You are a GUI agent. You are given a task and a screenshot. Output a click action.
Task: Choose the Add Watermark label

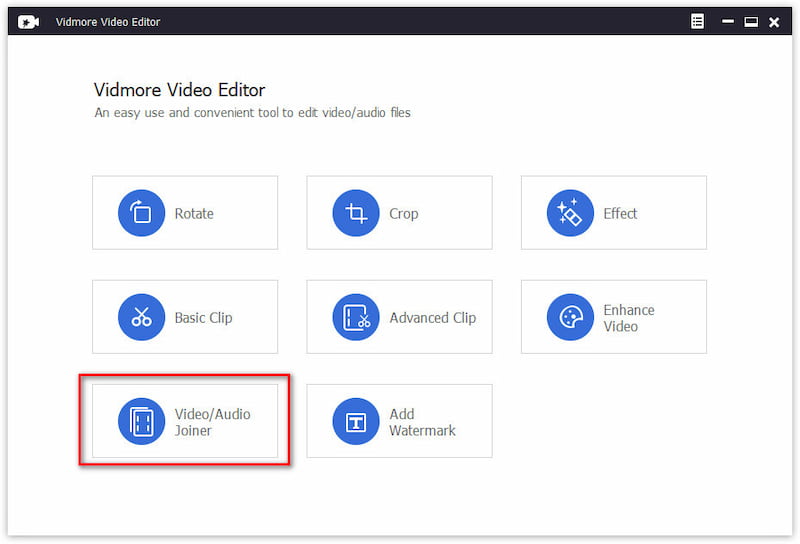[x=422, y=421]
